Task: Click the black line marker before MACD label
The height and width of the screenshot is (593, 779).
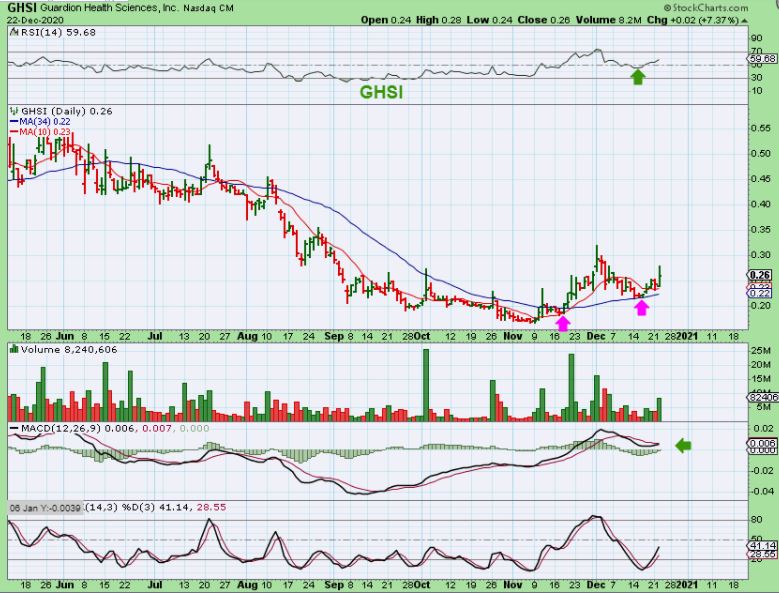Action: (x=13, y=429)
